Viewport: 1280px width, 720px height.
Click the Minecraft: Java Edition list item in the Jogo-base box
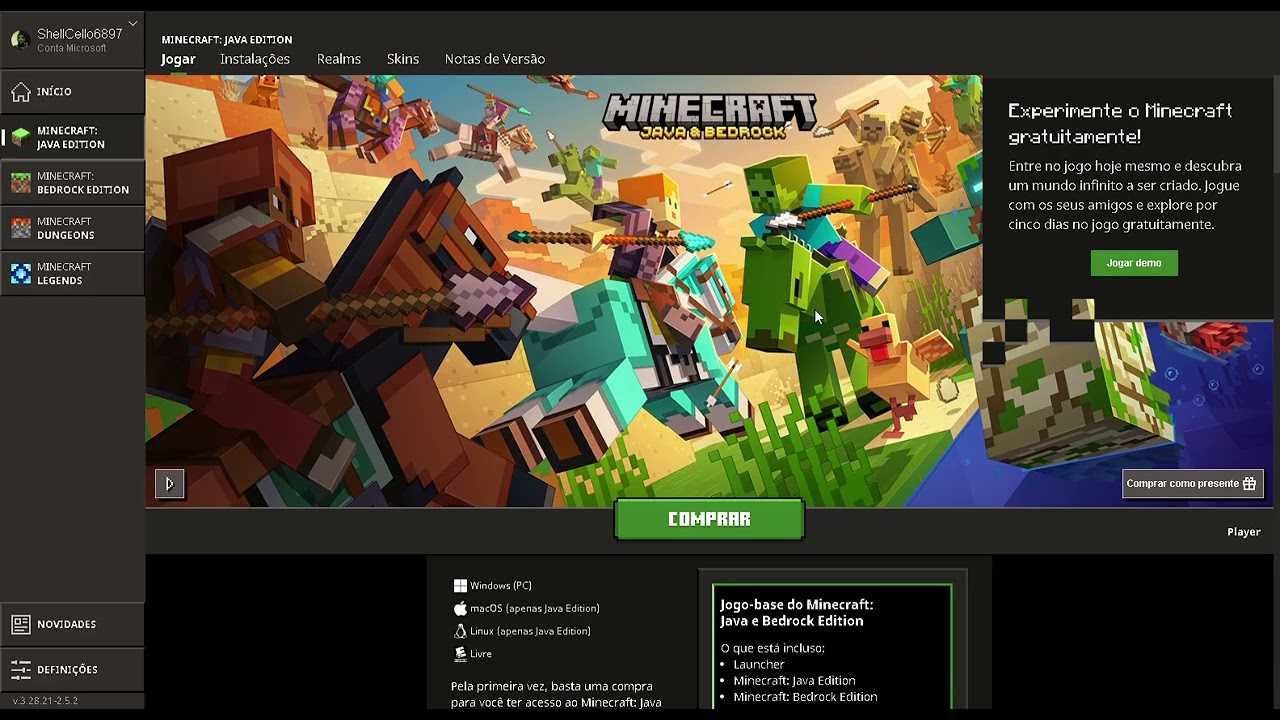(x=794, y=681)
